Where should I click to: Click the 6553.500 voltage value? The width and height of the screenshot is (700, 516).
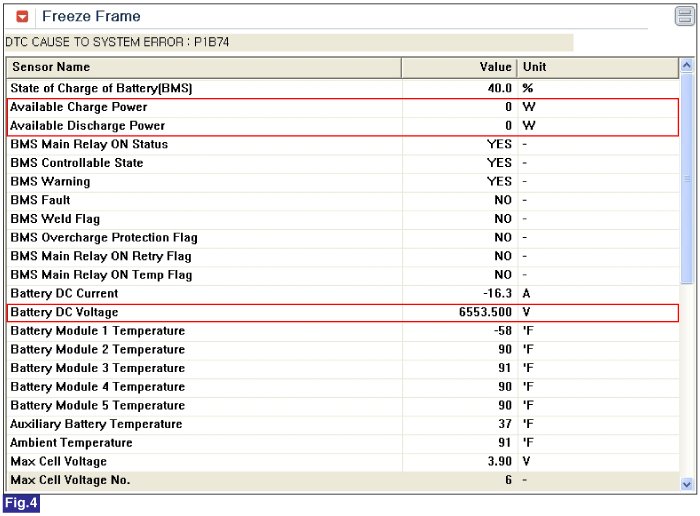coord(485,312)
